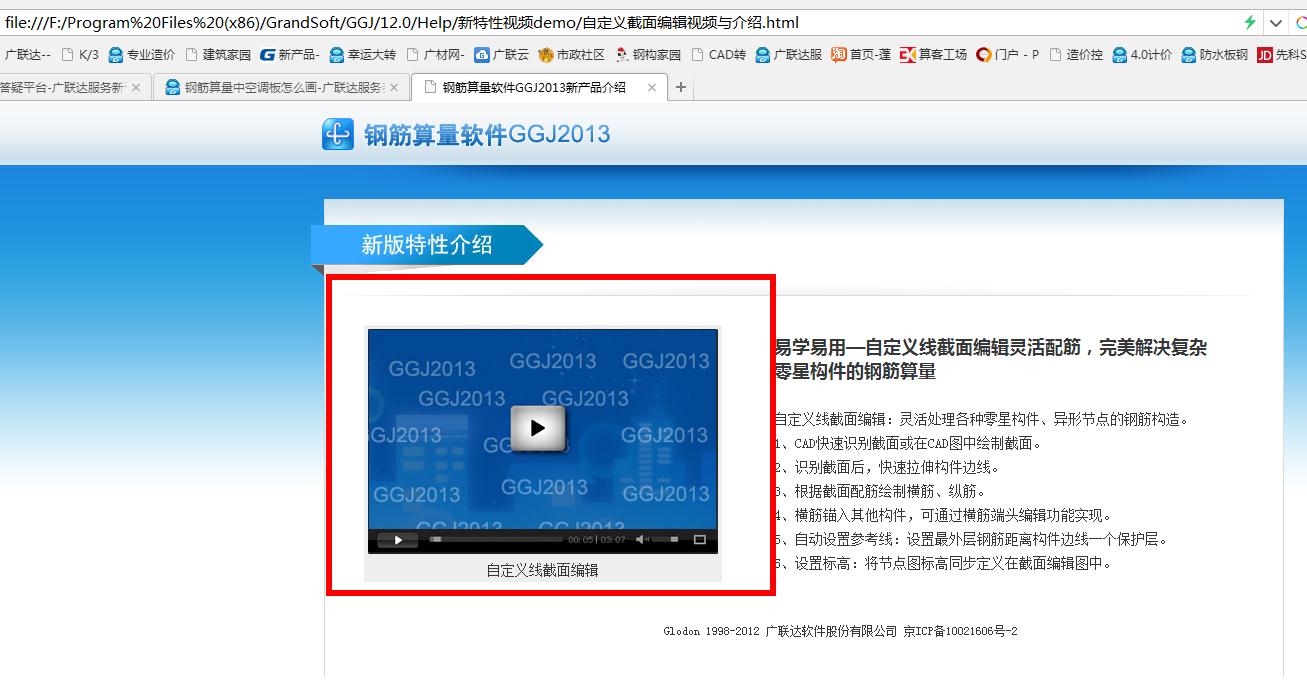Click the video progress seek bar

[x=495, y=540]
